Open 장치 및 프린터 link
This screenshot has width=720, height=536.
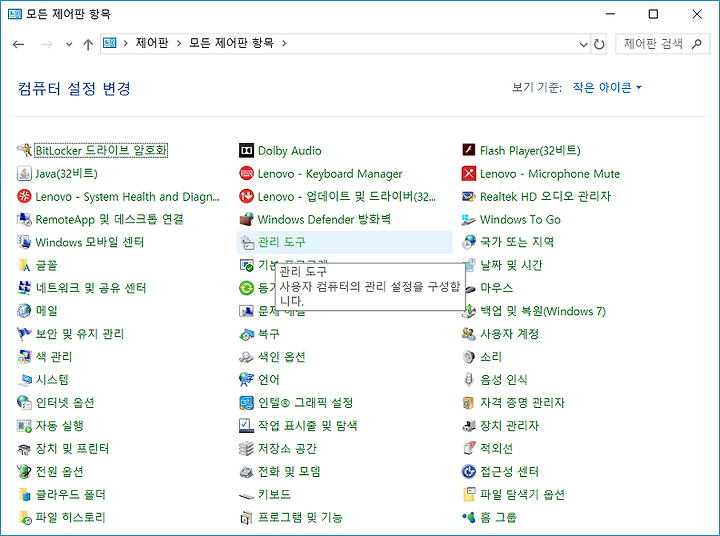tap(72, 448)
